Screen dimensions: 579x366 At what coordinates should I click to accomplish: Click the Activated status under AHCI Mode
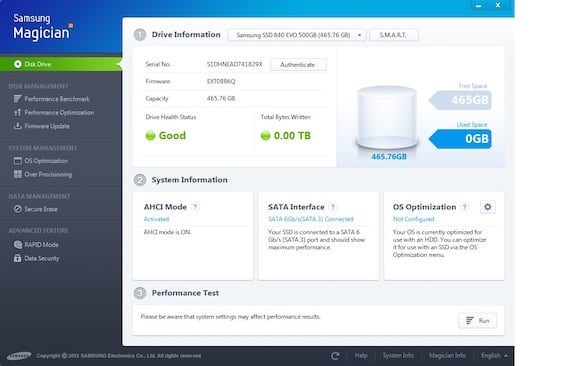pyautogui.click(x=156, y=219)
